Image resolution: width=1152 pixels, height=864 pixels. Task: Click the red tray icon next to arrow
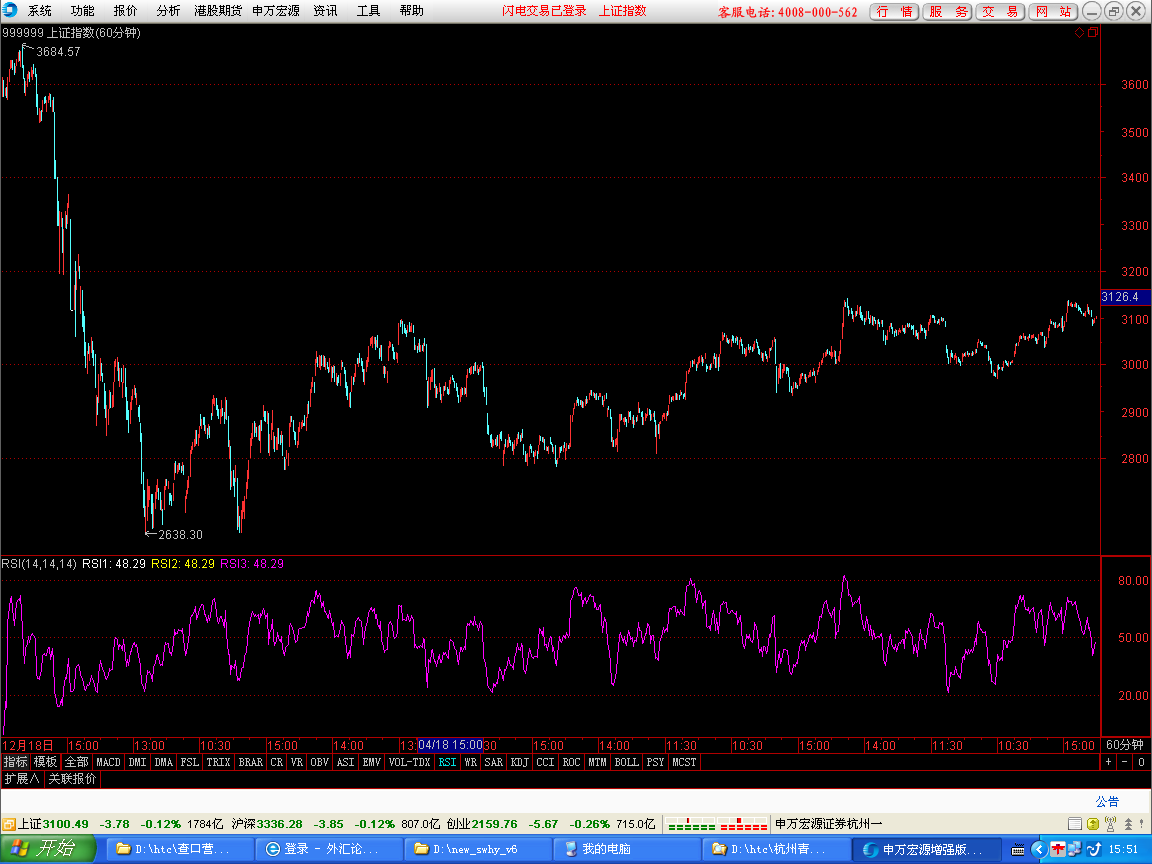(1057, 849)
